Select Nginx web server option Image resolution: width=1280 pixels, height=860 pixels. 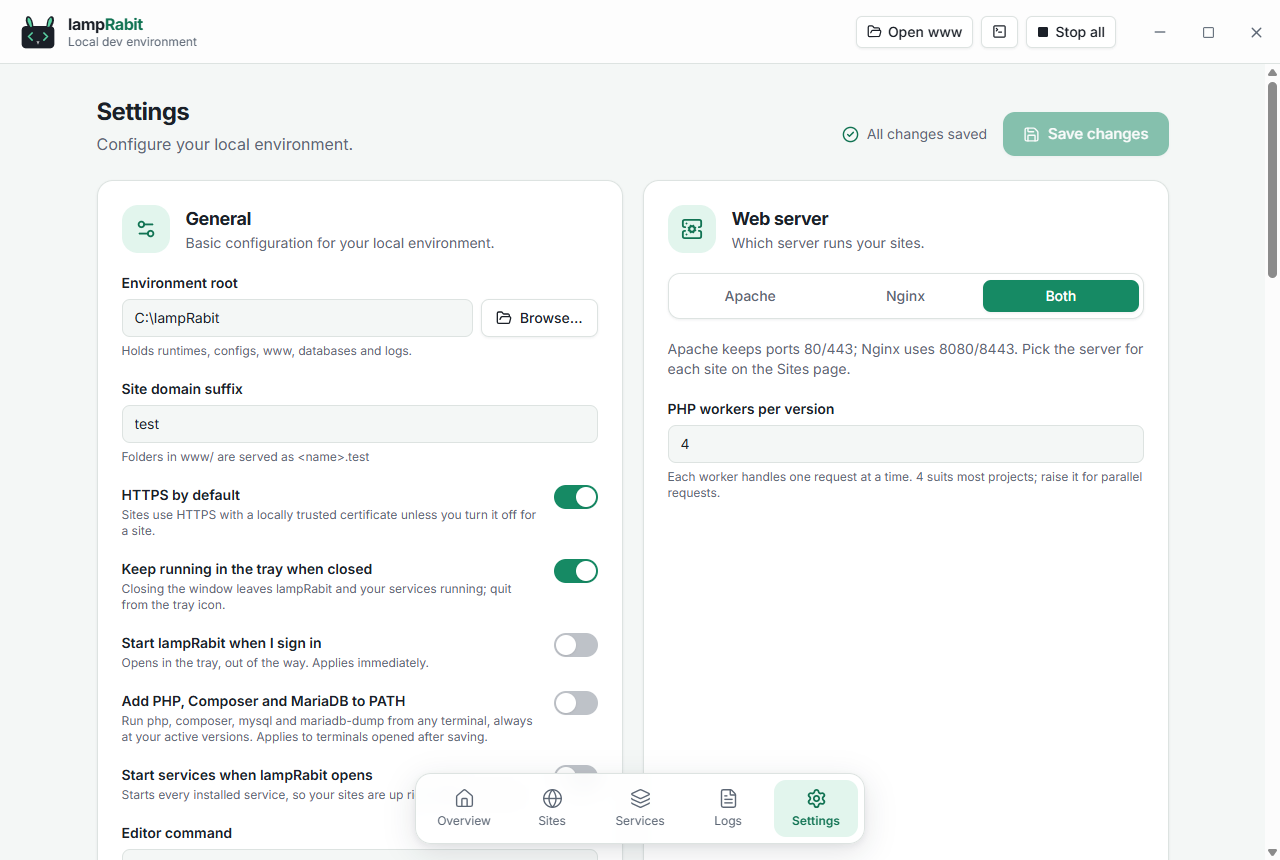(906, 296)
